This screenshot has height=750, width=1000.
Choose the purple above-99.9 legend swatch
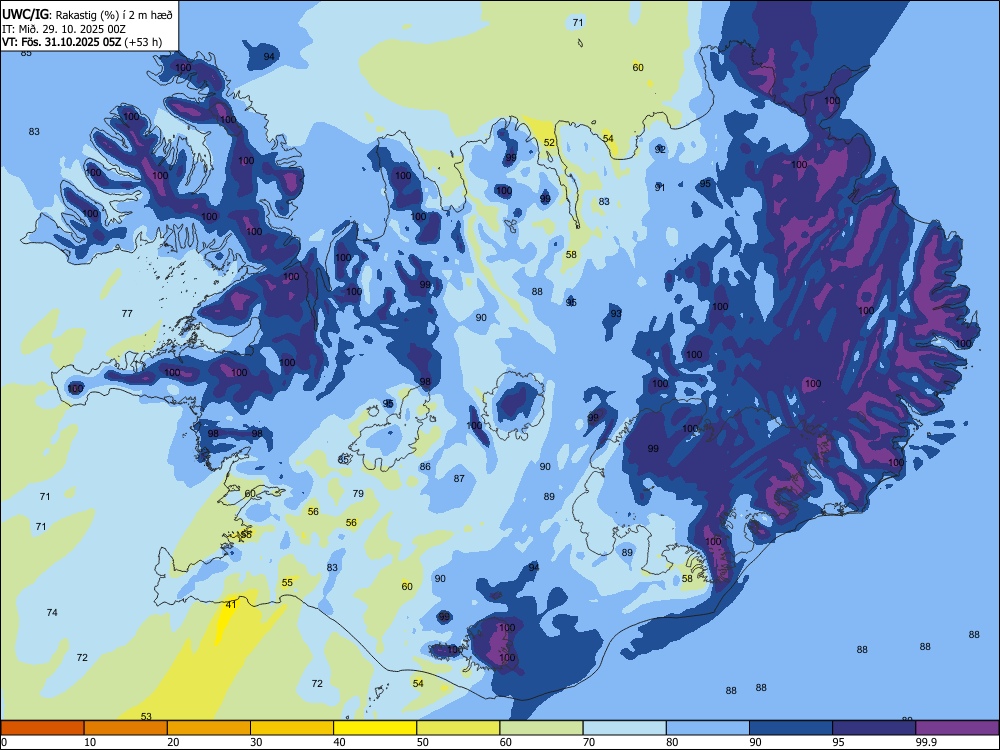coord(957,728)
